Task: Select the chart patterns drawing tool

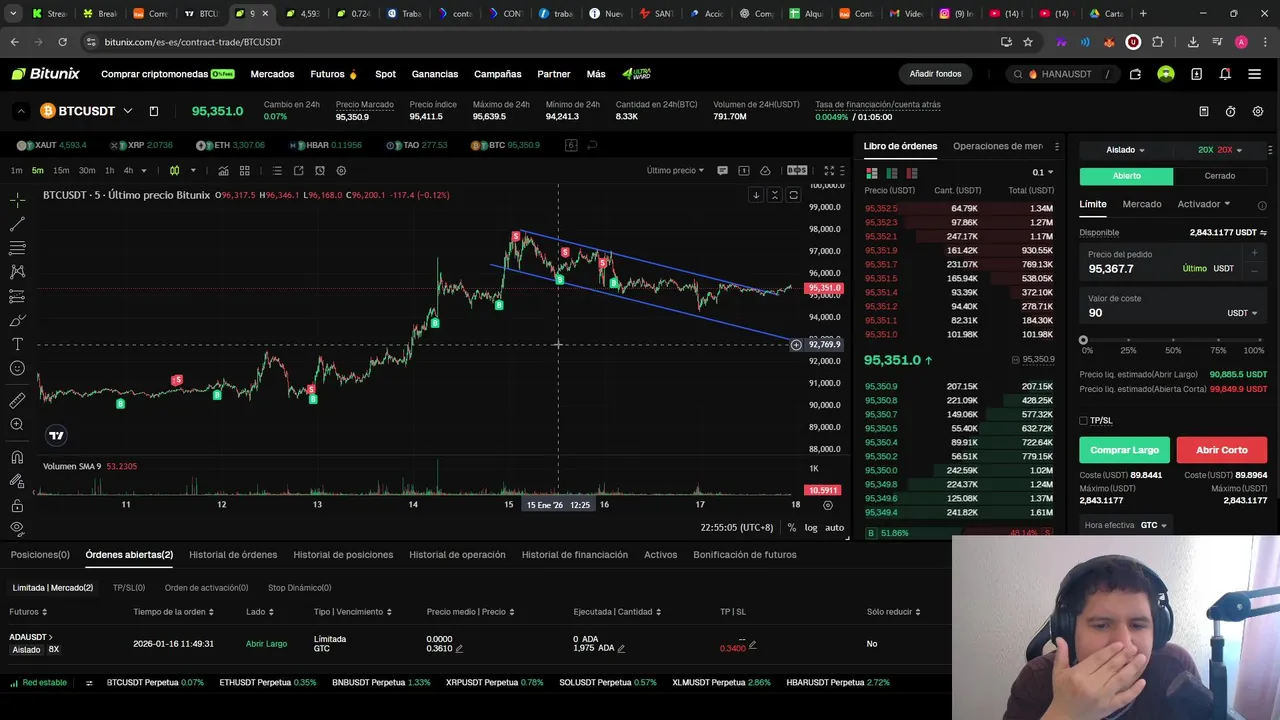Action: pos(17,272)
